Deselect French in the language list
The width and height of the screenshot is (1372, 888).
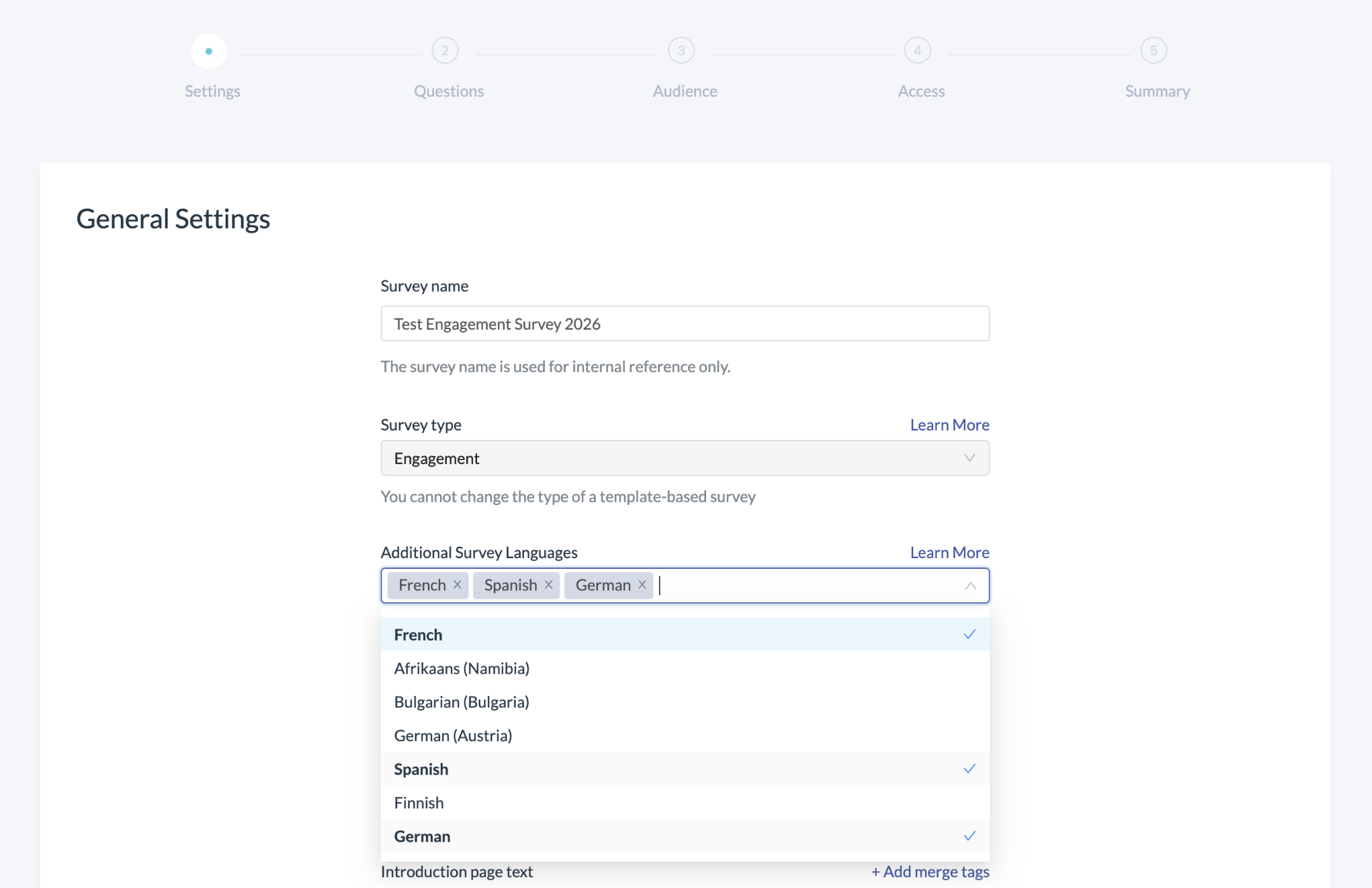pyautogui.click(x=685, y=635)
